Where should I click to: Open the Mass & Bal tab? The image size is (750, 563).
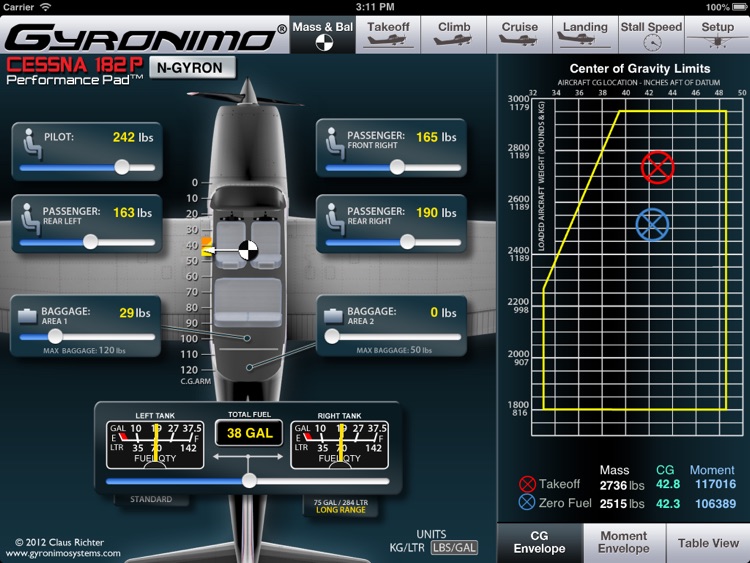point(322,35)
